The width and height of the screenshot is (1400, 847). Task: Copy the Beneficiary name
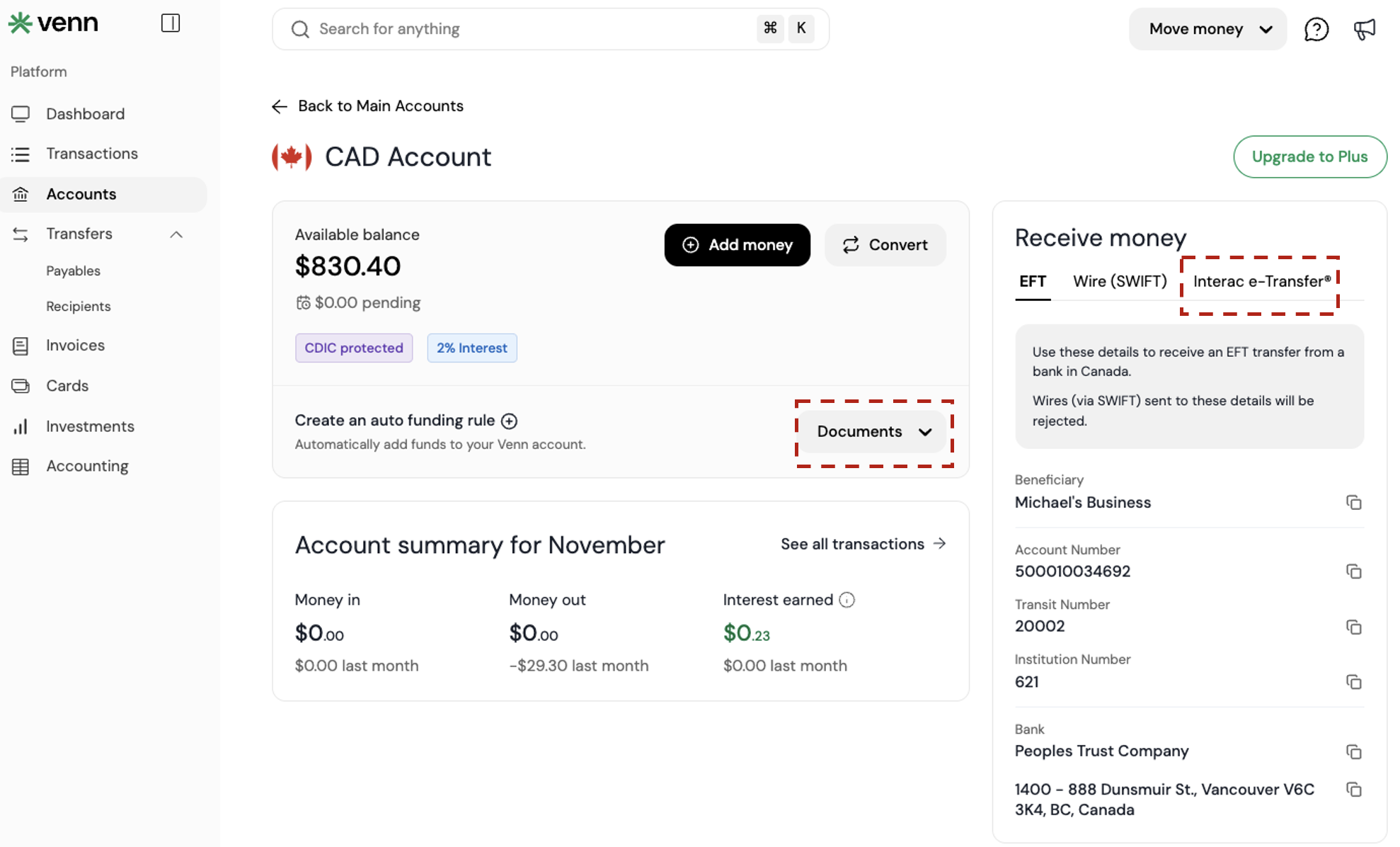1353,502
